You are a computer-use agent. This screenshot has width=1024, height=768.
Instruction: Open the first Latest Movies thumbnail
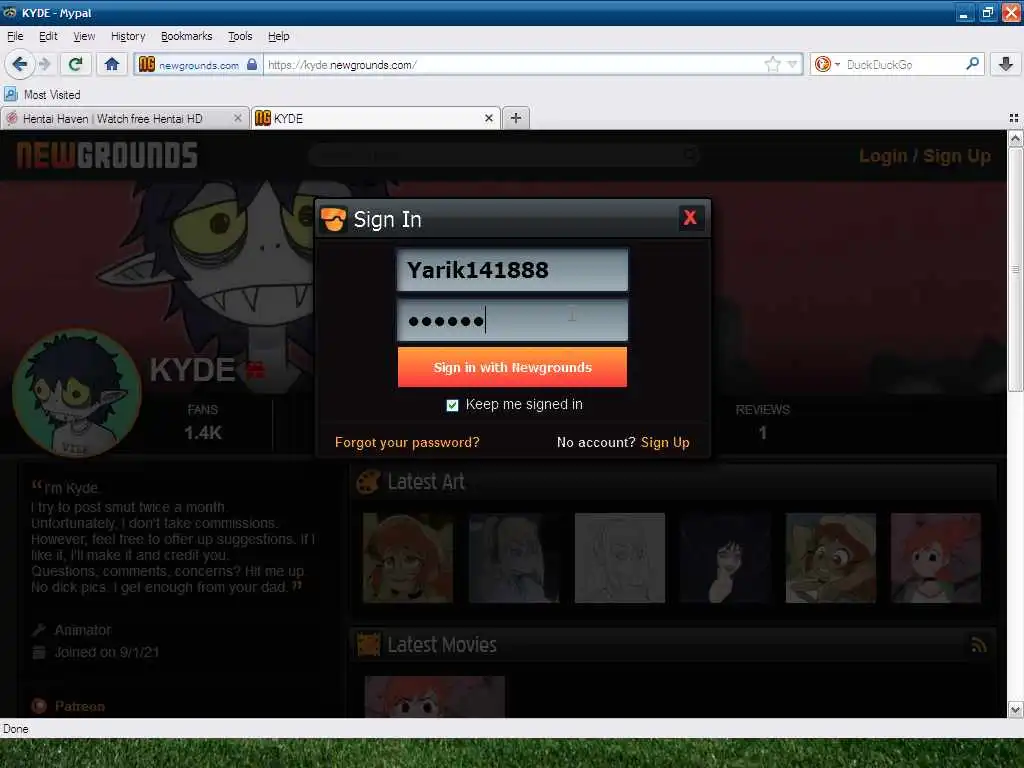[435, 697]
